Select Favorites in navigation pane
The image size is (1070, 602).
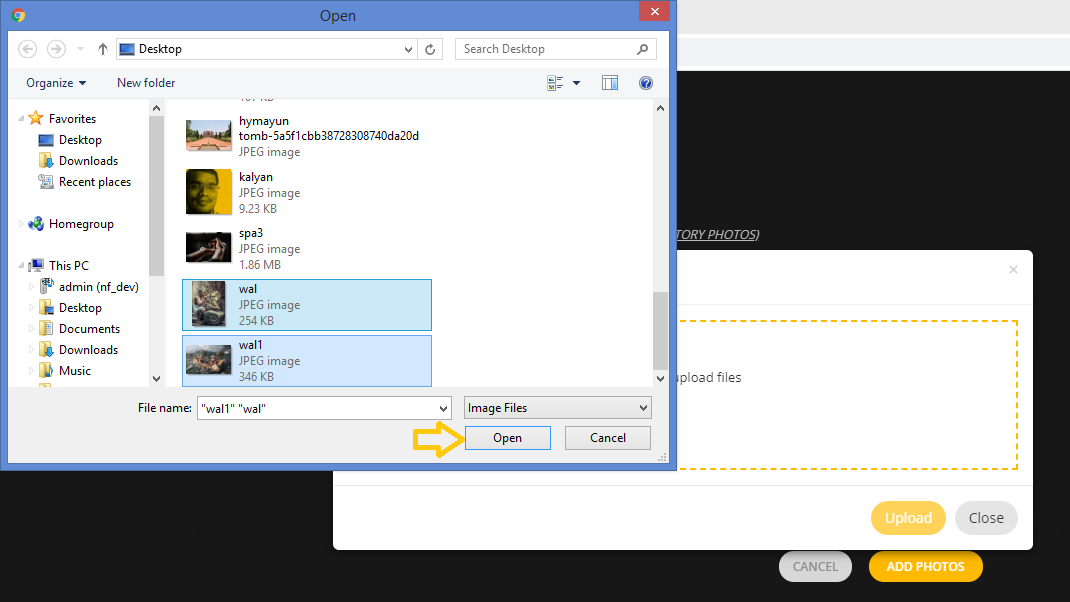coord(72,119)
